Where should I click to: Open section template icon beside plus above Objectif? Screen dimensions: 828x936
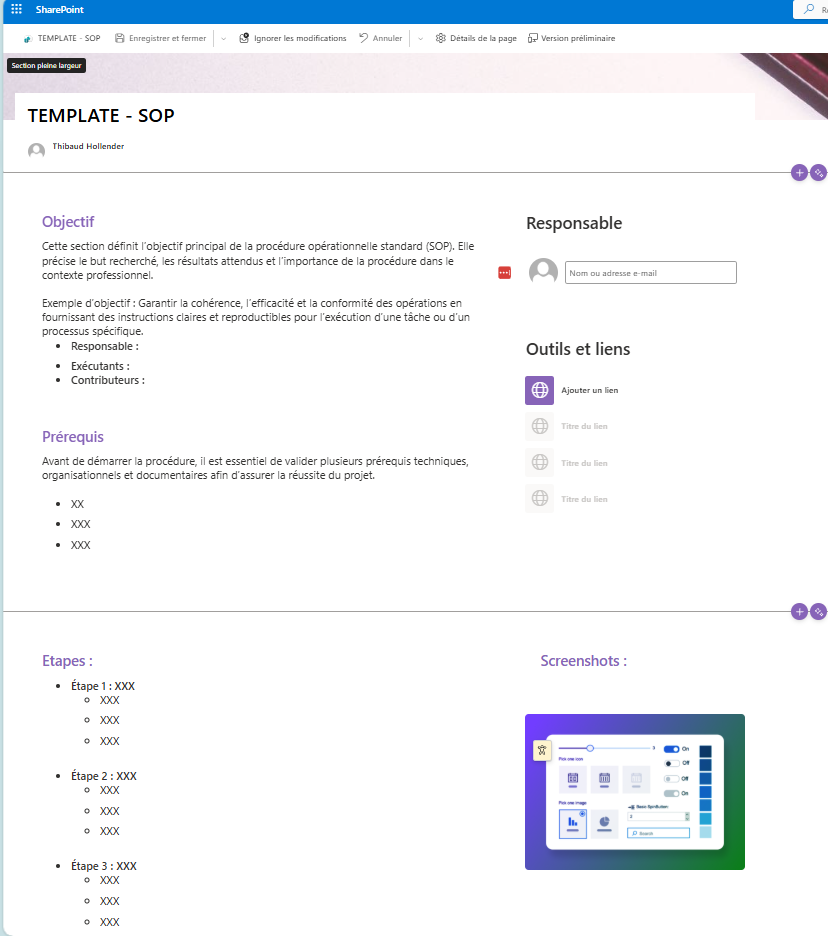point(818,172)
